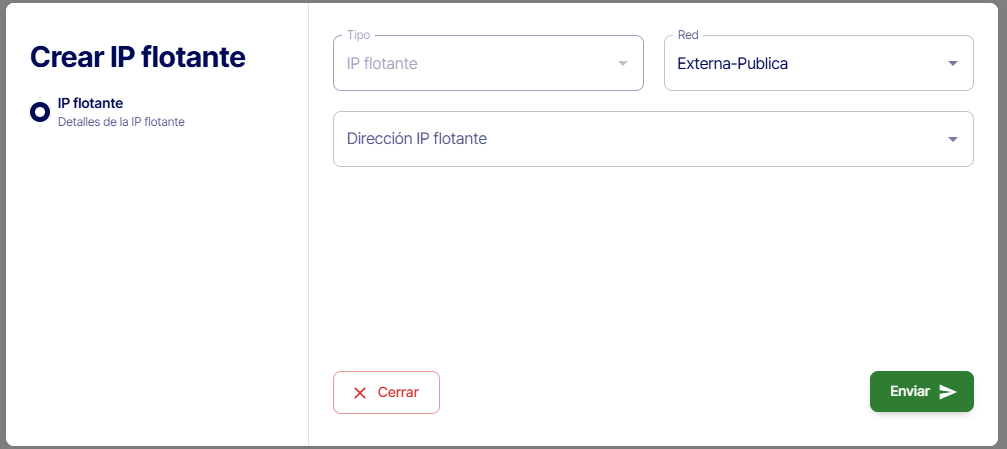This screenshot has width=1007, height=449.
Task: Click the X icon inside Cerrar button
Action: (x=360, y=393)
